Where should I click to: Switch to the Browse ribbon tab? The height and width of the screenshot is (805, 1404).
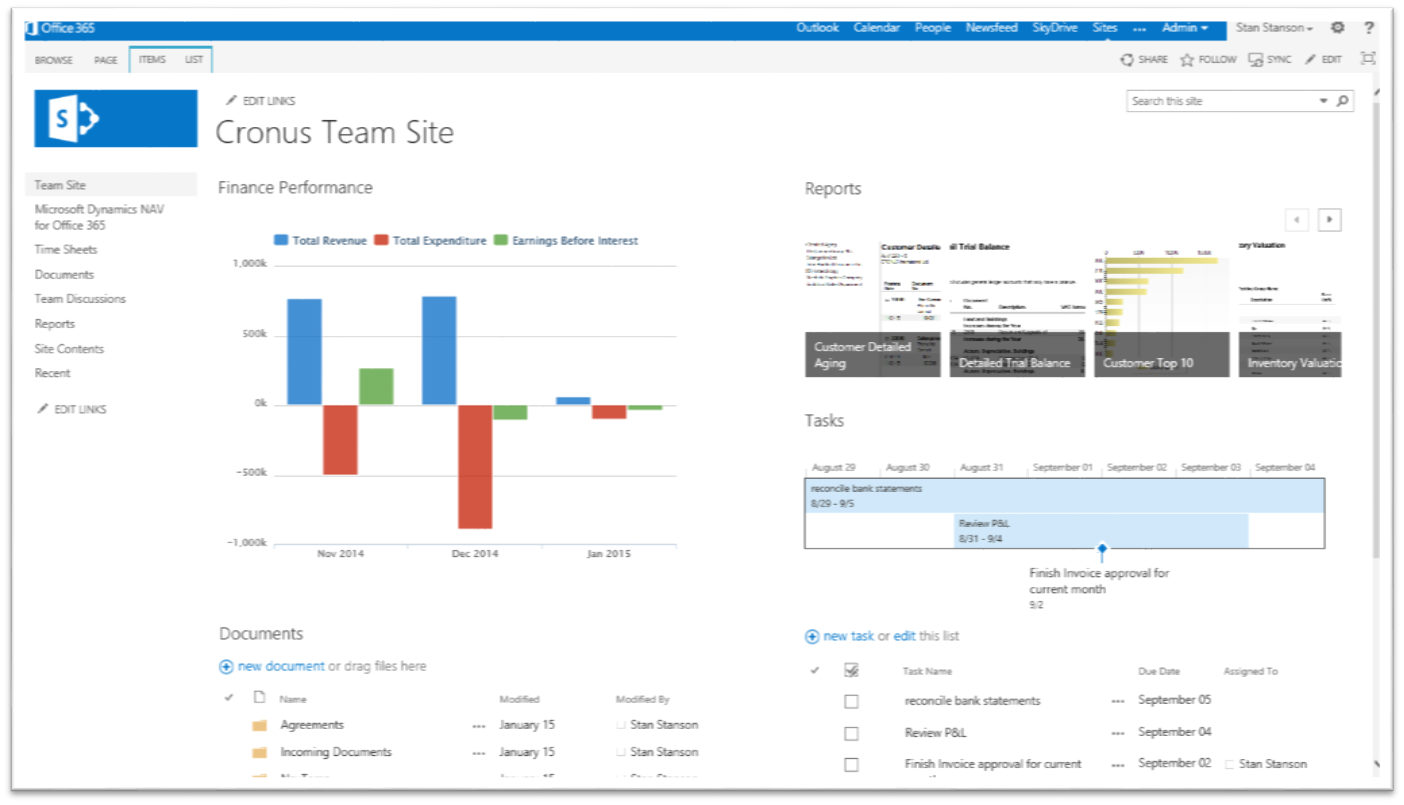coord(54,60)
